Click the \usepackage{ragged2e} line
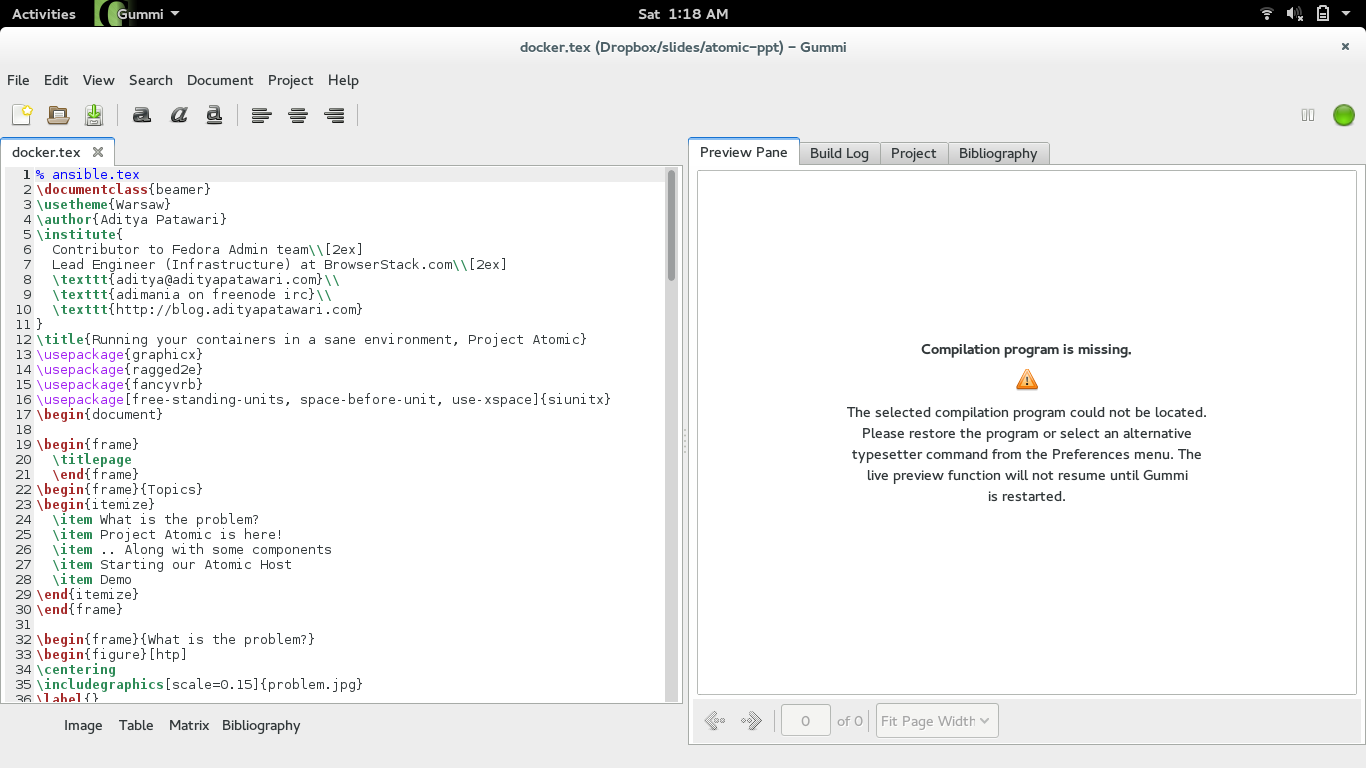Image resolution: width=1366 pixels, height=768 pixels. [120, 369]
